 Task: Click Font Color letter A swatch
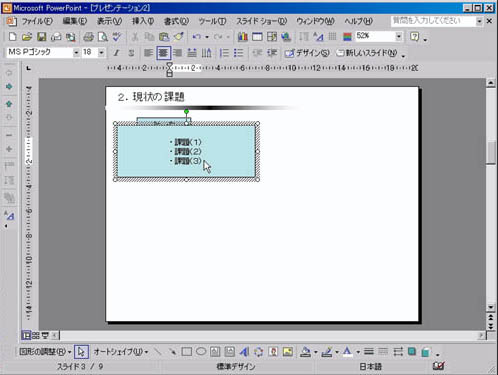point(347,352)
